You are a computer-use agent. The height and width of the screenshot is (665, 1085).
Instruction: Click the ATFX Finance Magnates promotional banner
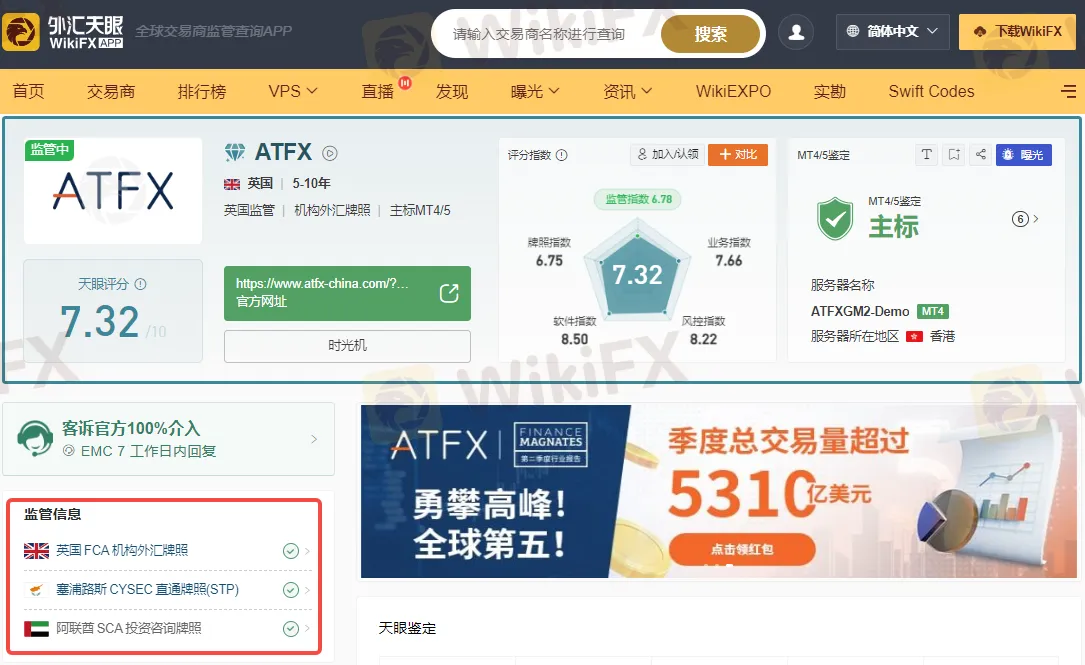[x=718, y=491]
